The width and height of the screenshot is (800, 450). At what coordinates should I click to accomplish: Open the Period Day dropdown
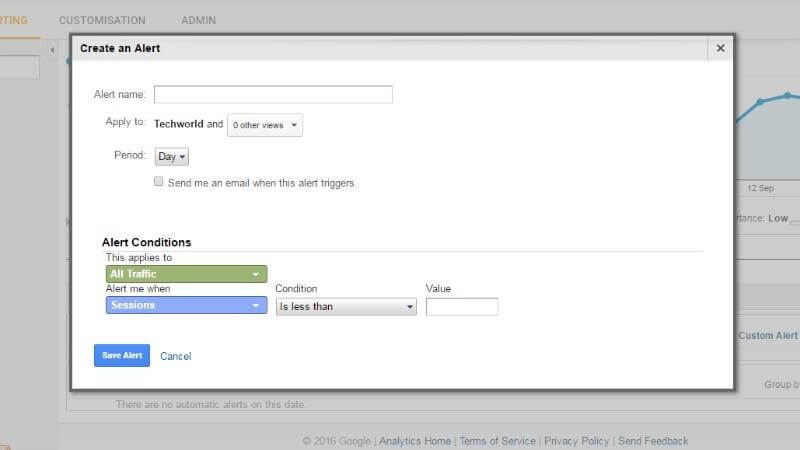[x=171, y=157]
